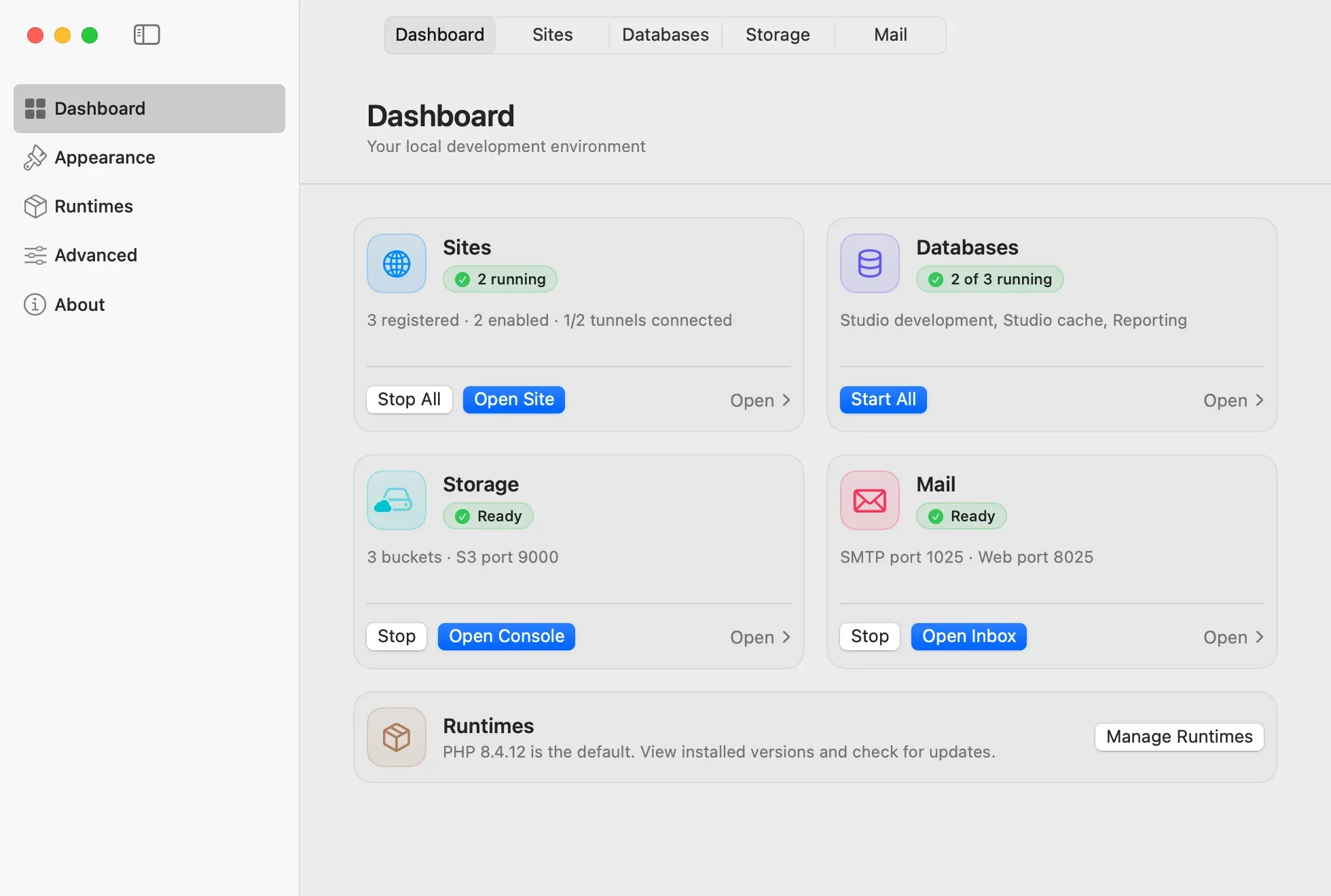Select the Dashboard tab at top
Image resolution: width=1331 pixels, height=896 pixels.
440,35
